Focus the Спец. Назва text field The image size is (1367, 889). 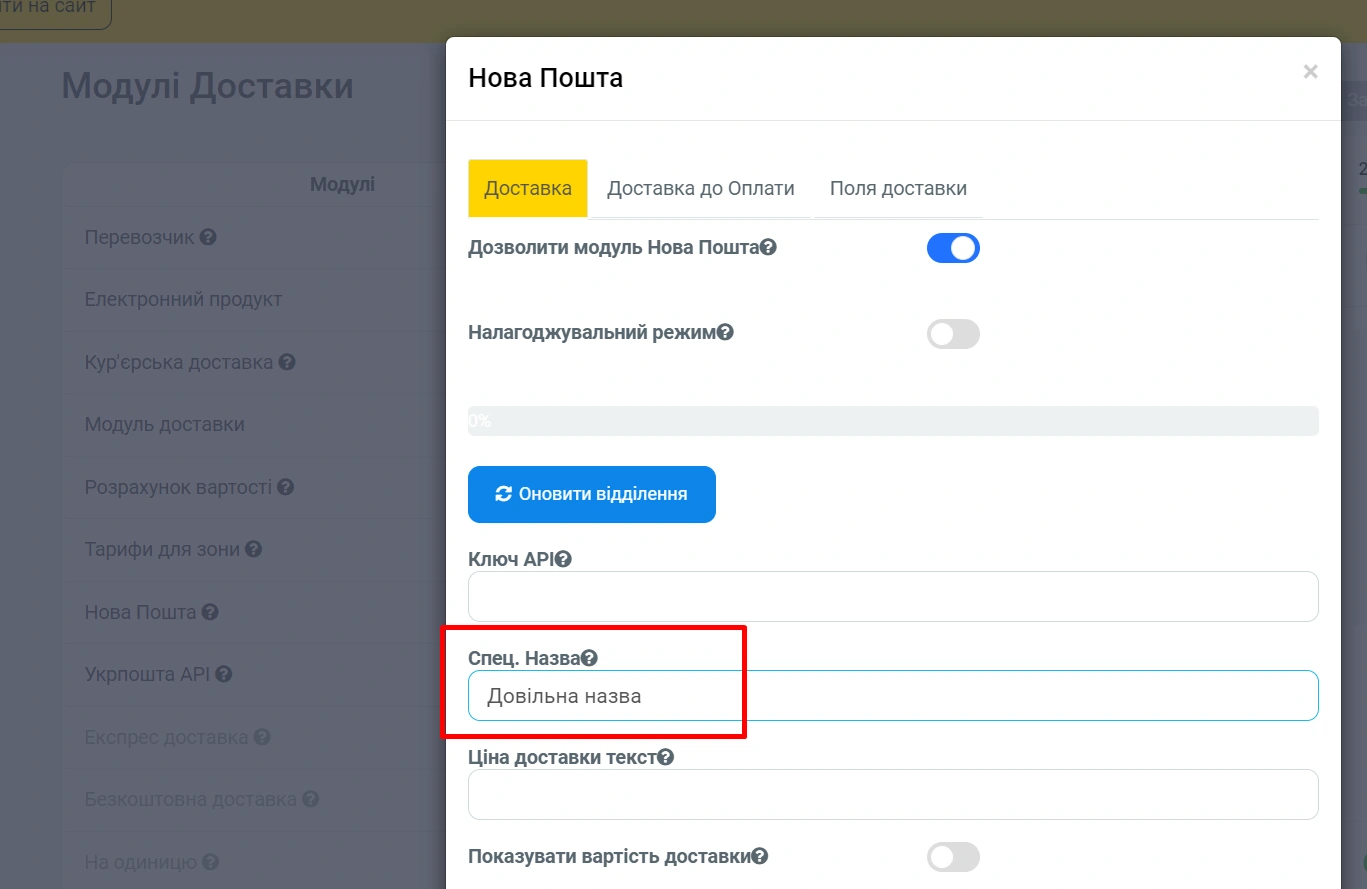pyautogui.click(x=892, y=696)
